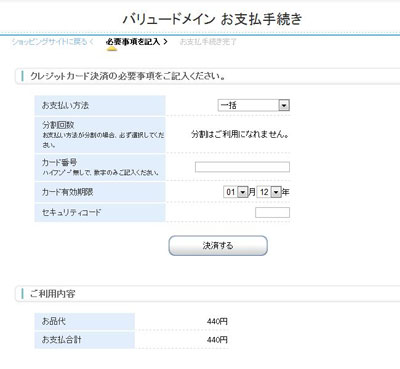
Task: Click the バリュードメイン お支払手続き page title
Action: click(212, 19)
